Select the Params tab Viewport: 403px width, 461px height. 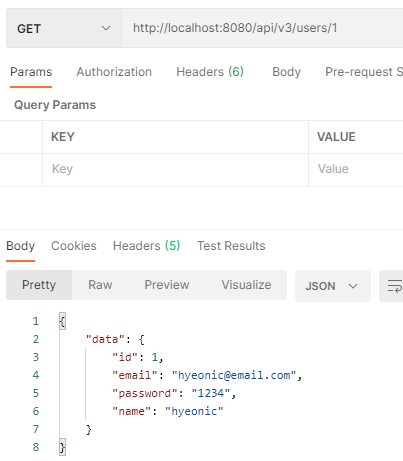tap(31, 72)
